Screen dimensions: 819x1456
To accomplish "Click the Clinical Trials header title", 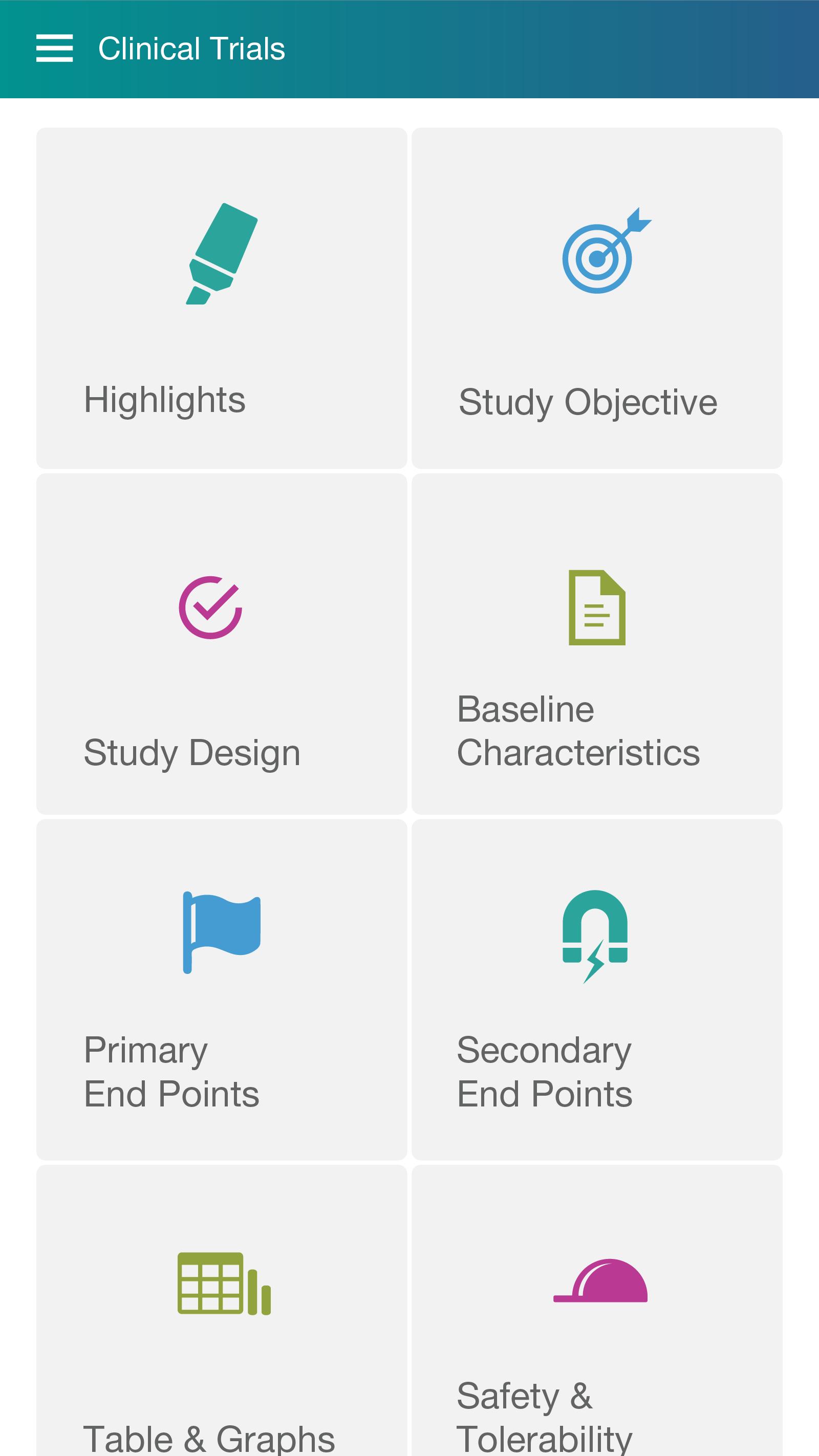I will (191, 49).
